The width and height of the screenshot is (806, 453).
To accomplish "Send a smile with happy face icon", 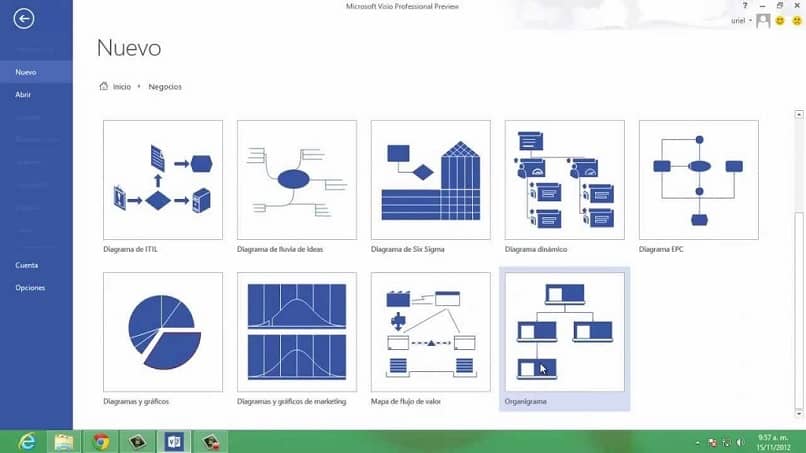I will [x=780, y=21].
